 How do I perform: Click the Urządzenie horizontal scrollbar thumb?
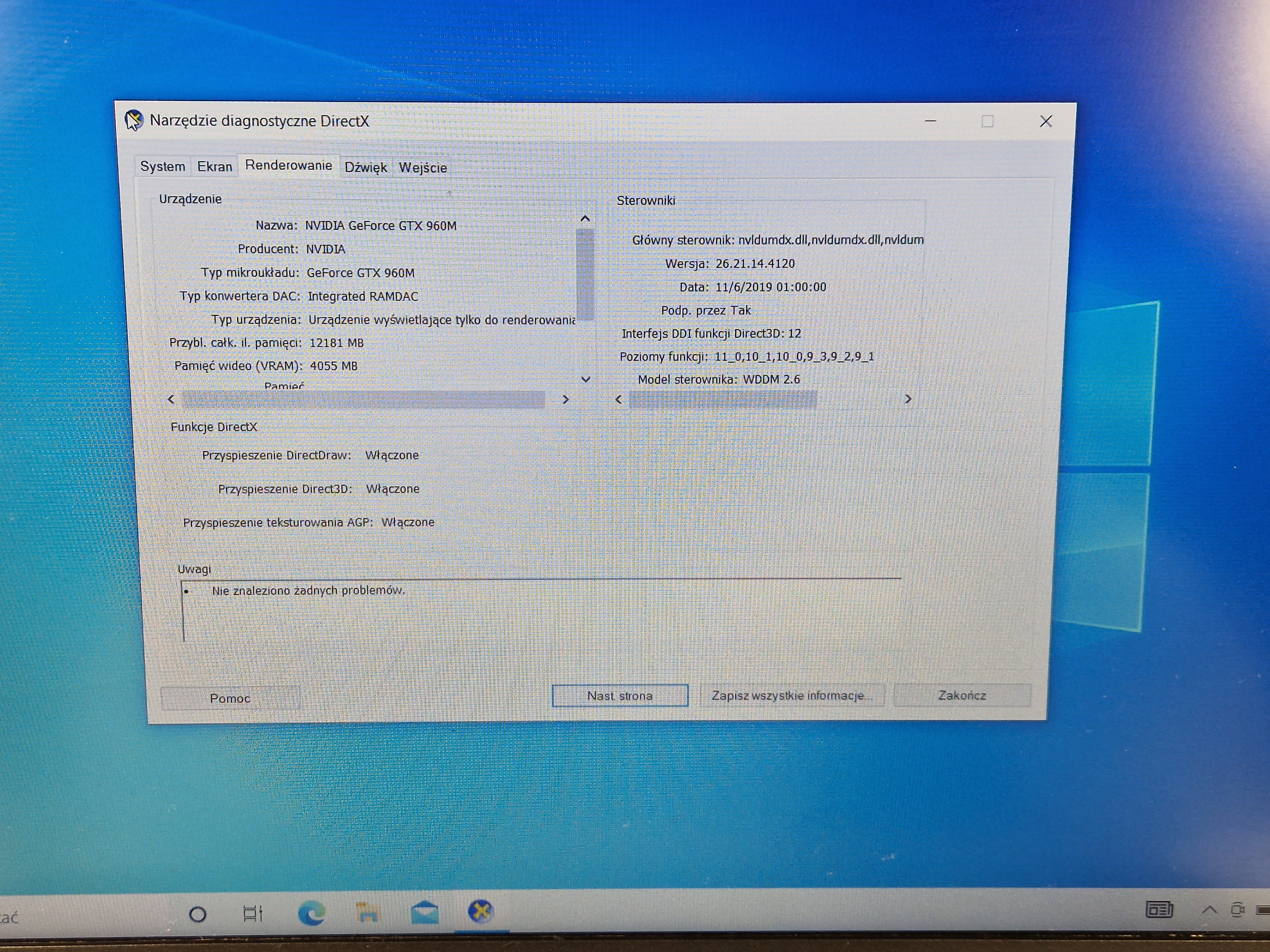pyautogui.click(x=364, y=400)
